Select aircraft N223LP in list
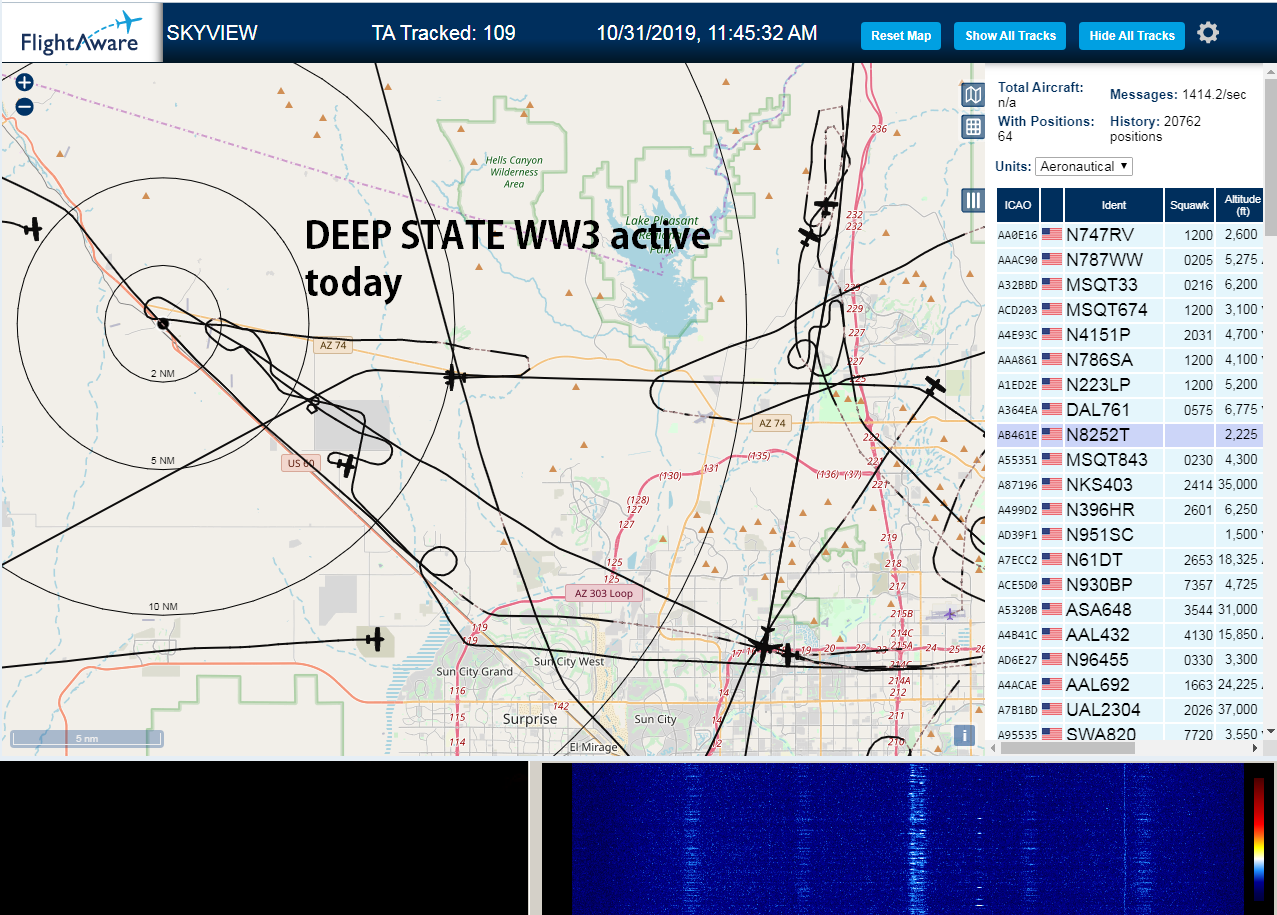The width and height of the screenshot is (1277, 915). (1130, 384)
